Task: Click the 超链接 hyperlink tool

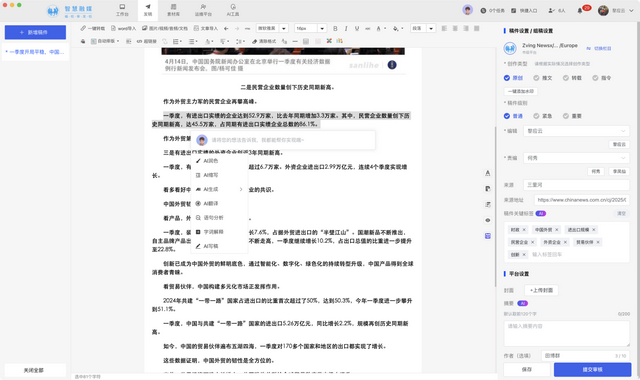Action: pos(147,41)
